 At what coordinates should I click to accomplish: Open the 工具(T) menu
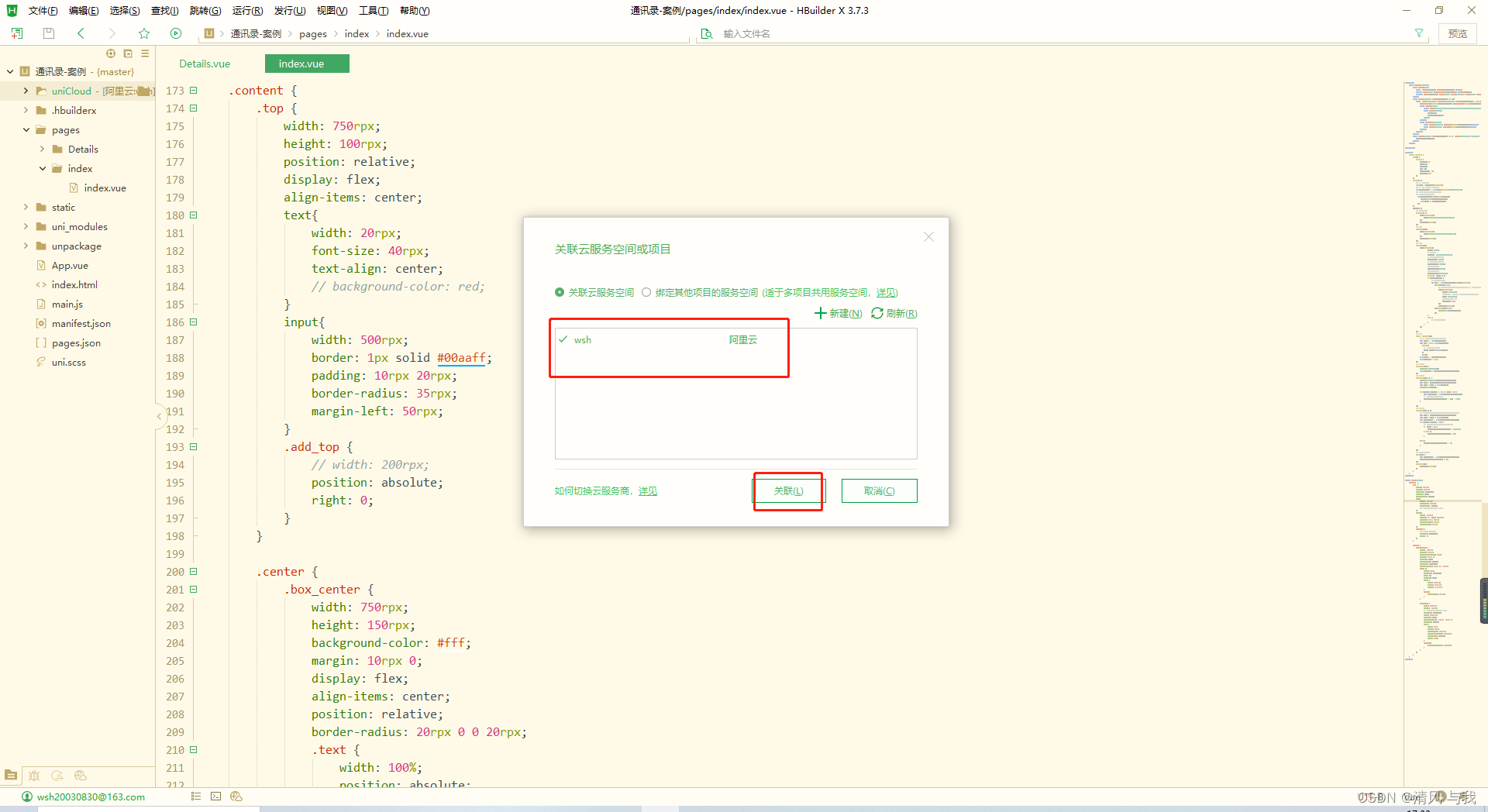[373, 11]
